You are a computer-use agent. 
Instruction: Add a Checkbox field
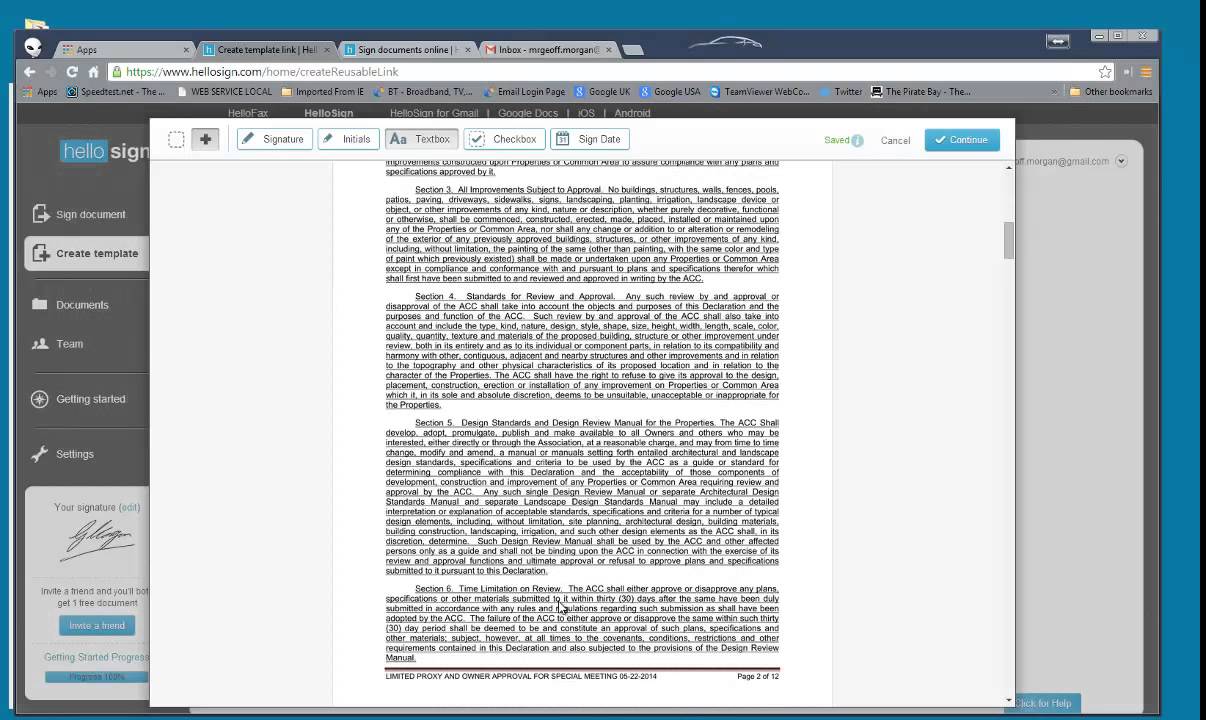pyautogui.click(x=504, y=140)
